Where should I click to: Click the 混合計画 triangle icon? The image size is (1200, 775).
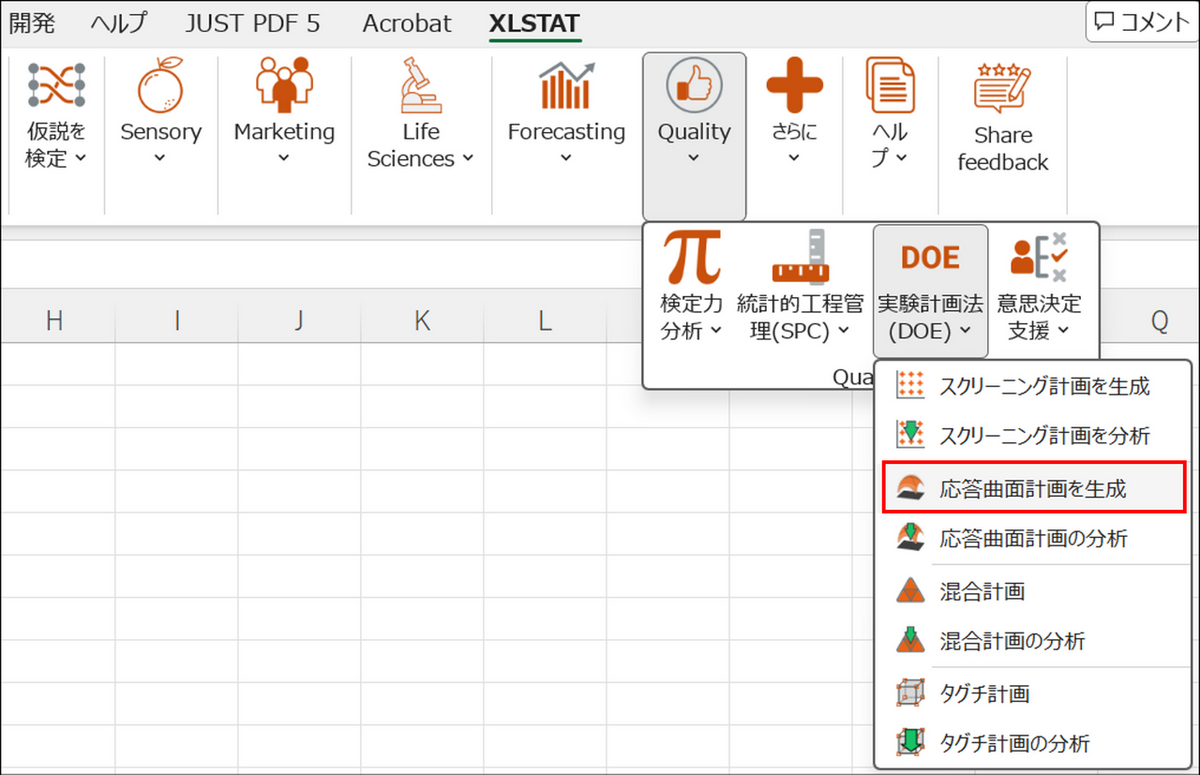coord(910,591)
